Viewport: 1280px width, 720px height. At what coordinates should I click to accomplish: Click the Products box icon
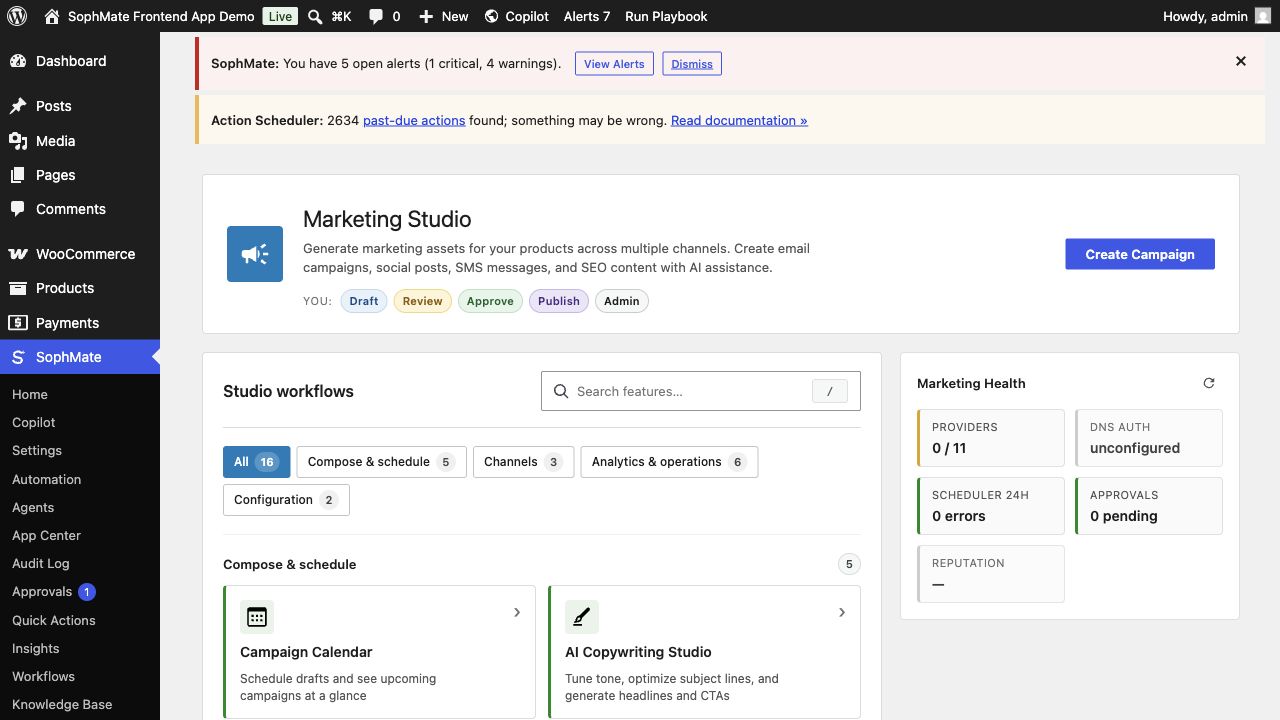(x=18, y=288)
